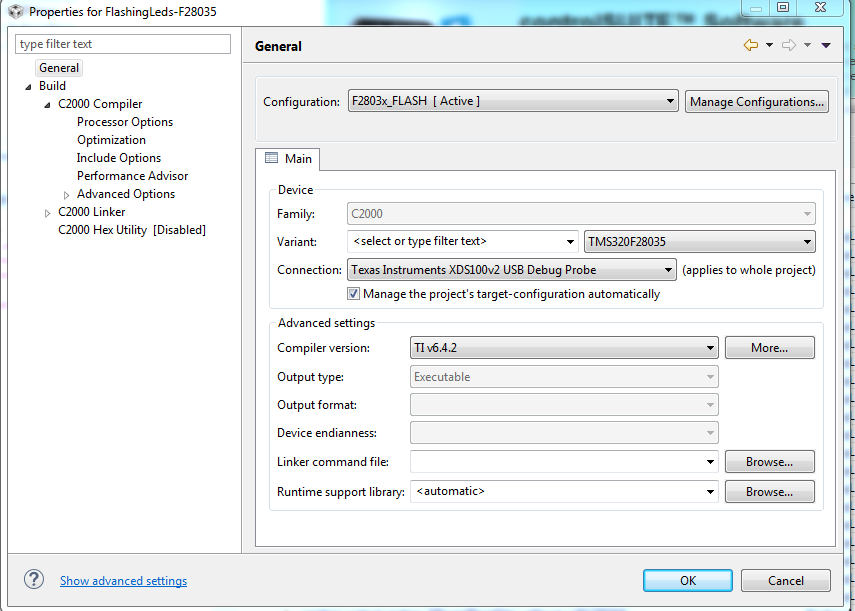This screenshot has height=611, width=855.
Task: Click the Main tab page icon
Action: [273, 158]
